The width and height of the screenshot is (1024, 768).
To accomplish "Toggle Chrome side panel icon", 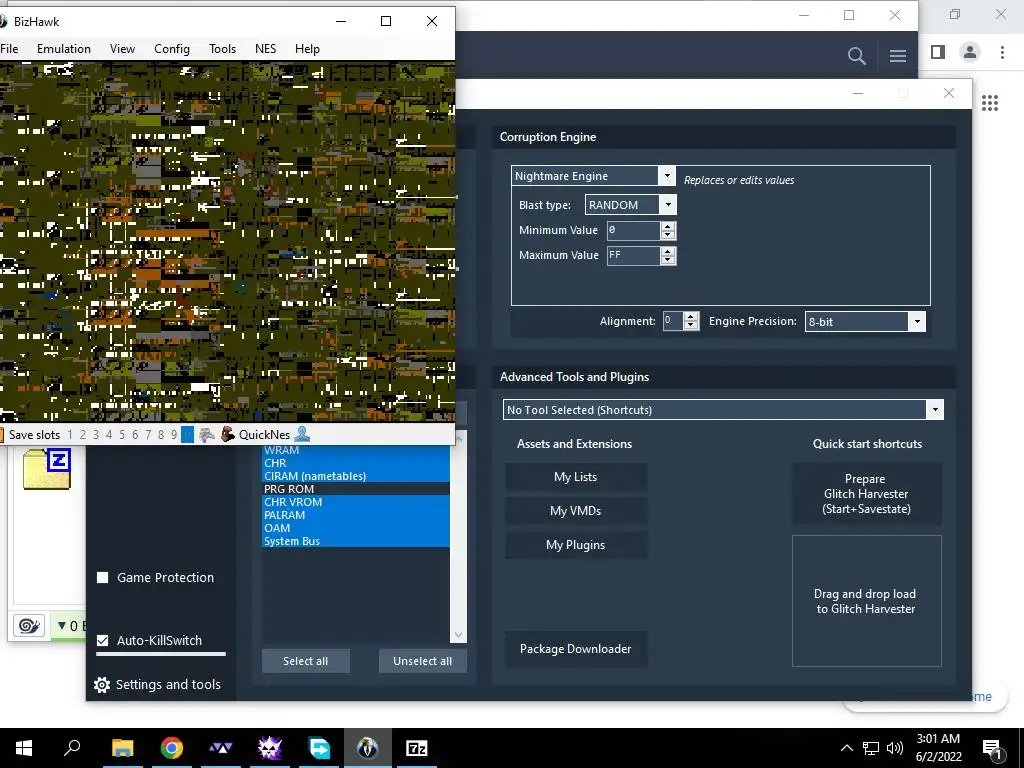I will tap(938, 52).
